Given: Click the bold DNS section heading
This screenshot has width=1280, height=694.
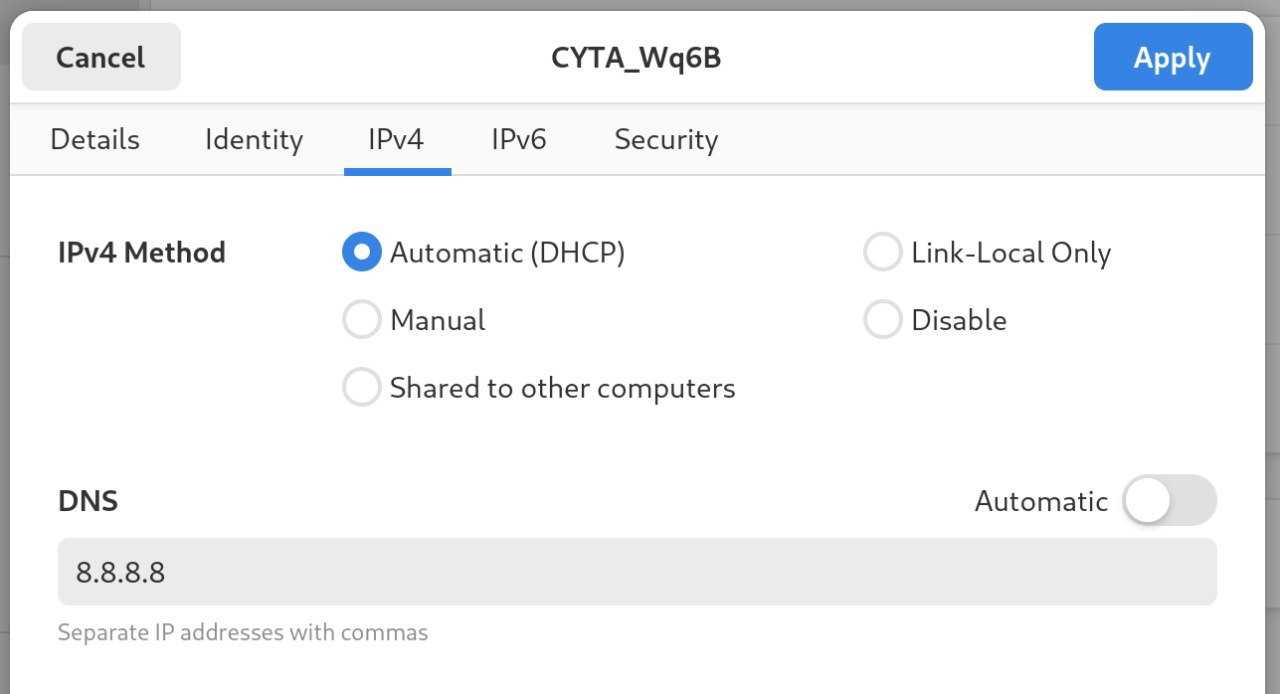Looking at the screenshot, I should (88, 501).
